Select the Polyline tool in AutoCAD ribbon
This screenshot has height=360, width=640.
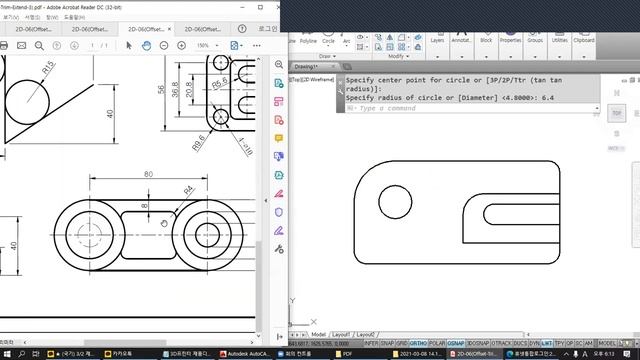[x=308, y=38]
